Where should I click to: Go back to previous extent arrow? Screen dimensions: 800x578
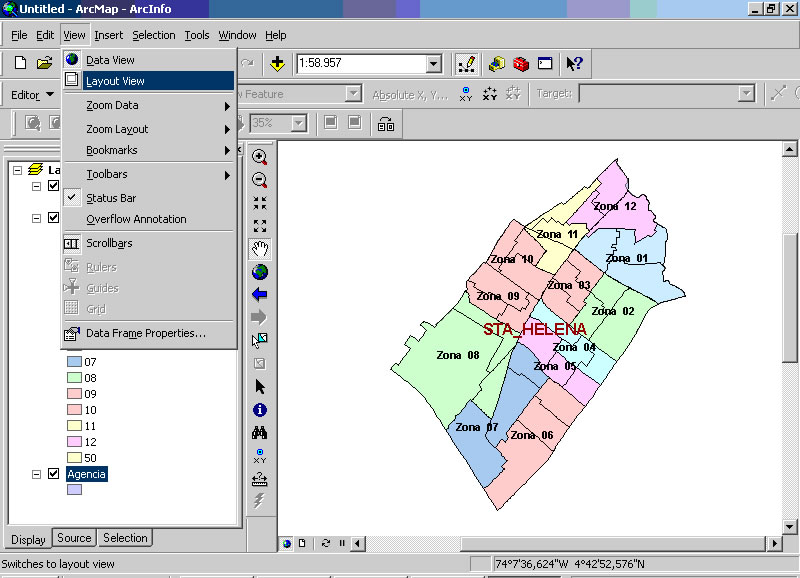(x=260, y=294)
